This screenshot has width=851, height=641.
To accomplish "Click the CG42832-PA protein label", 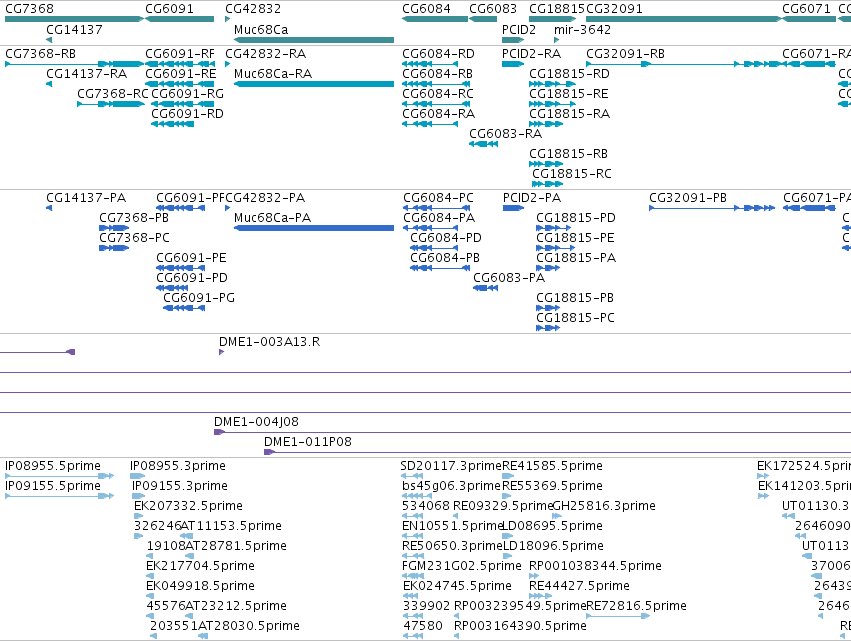I will [x=265, y=198].
